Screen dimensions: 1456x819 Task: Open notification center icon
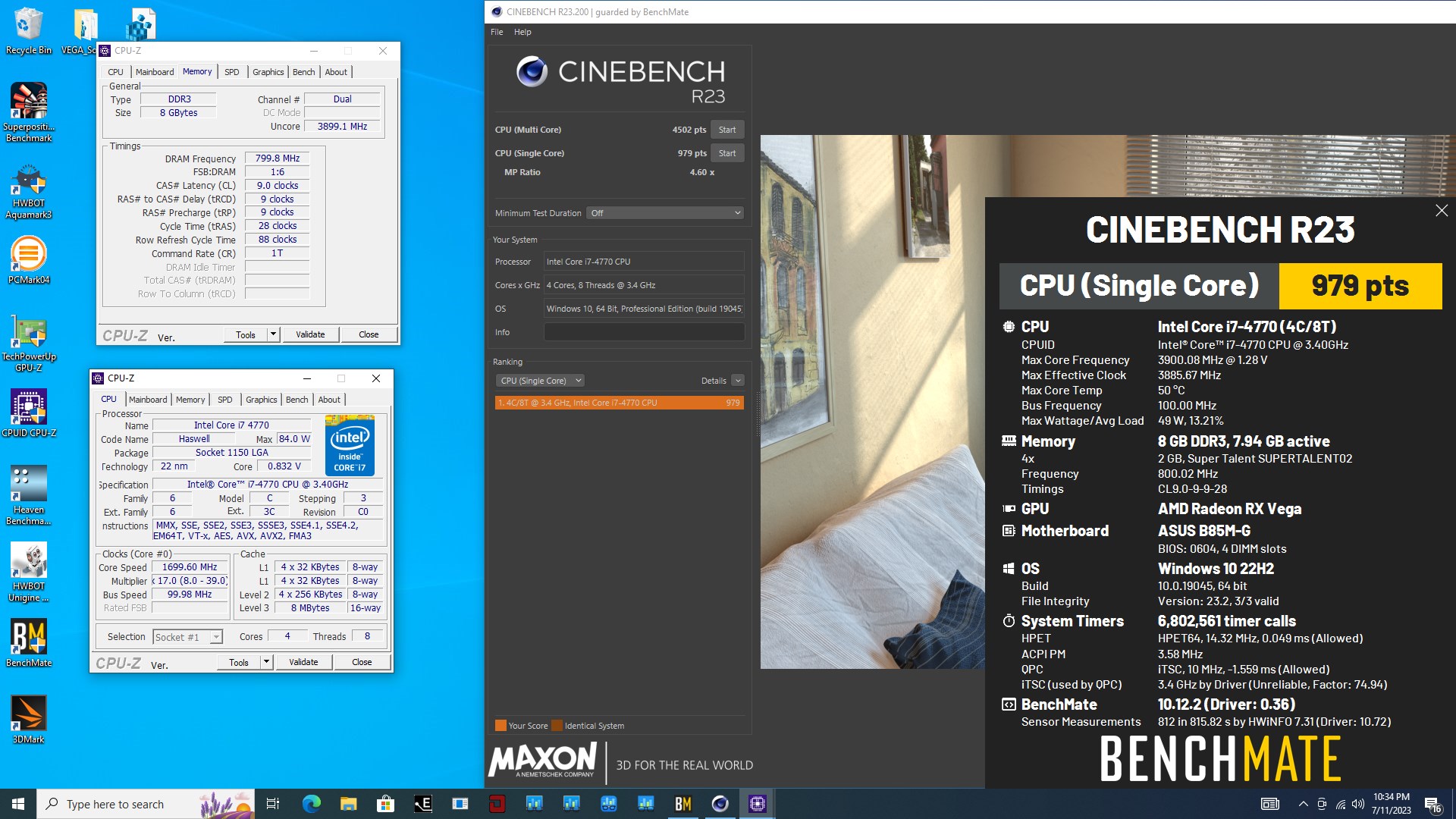1432,804
